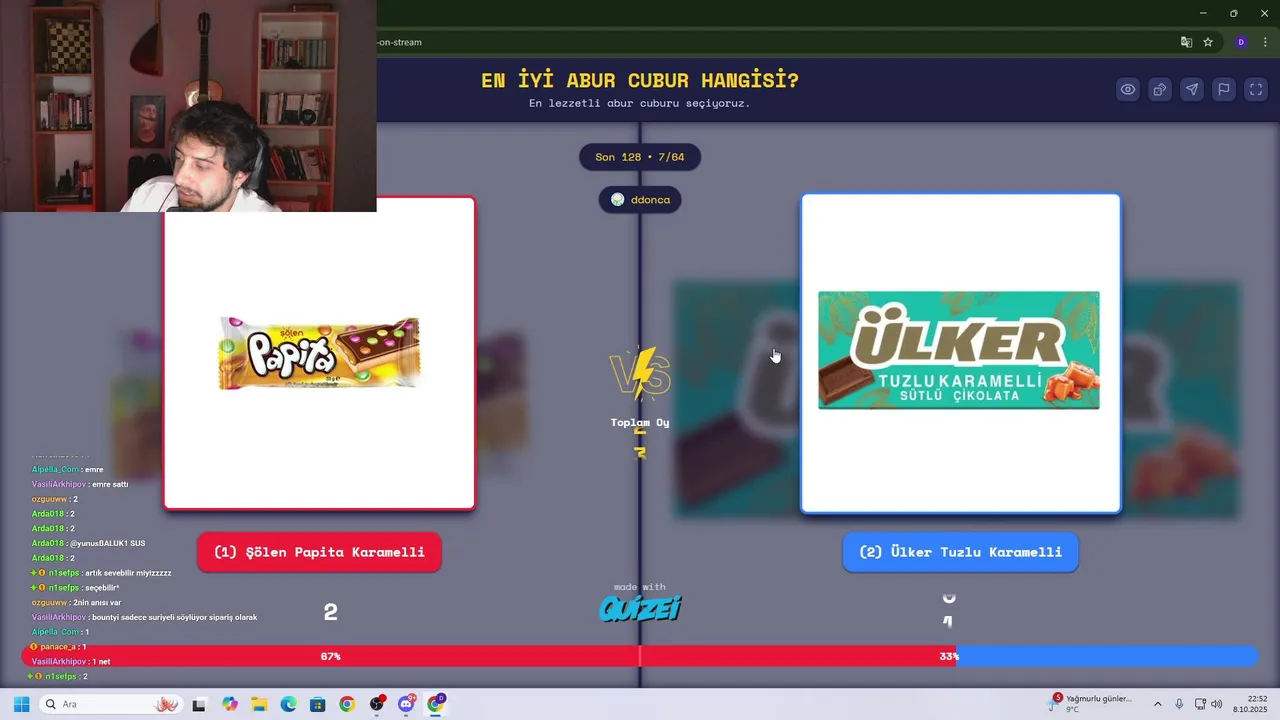Click chat message 'Arda018 : @yunusBALUK1 SUS'
This screenshot has height=720, width=1280.
click(x=88, y=543)
